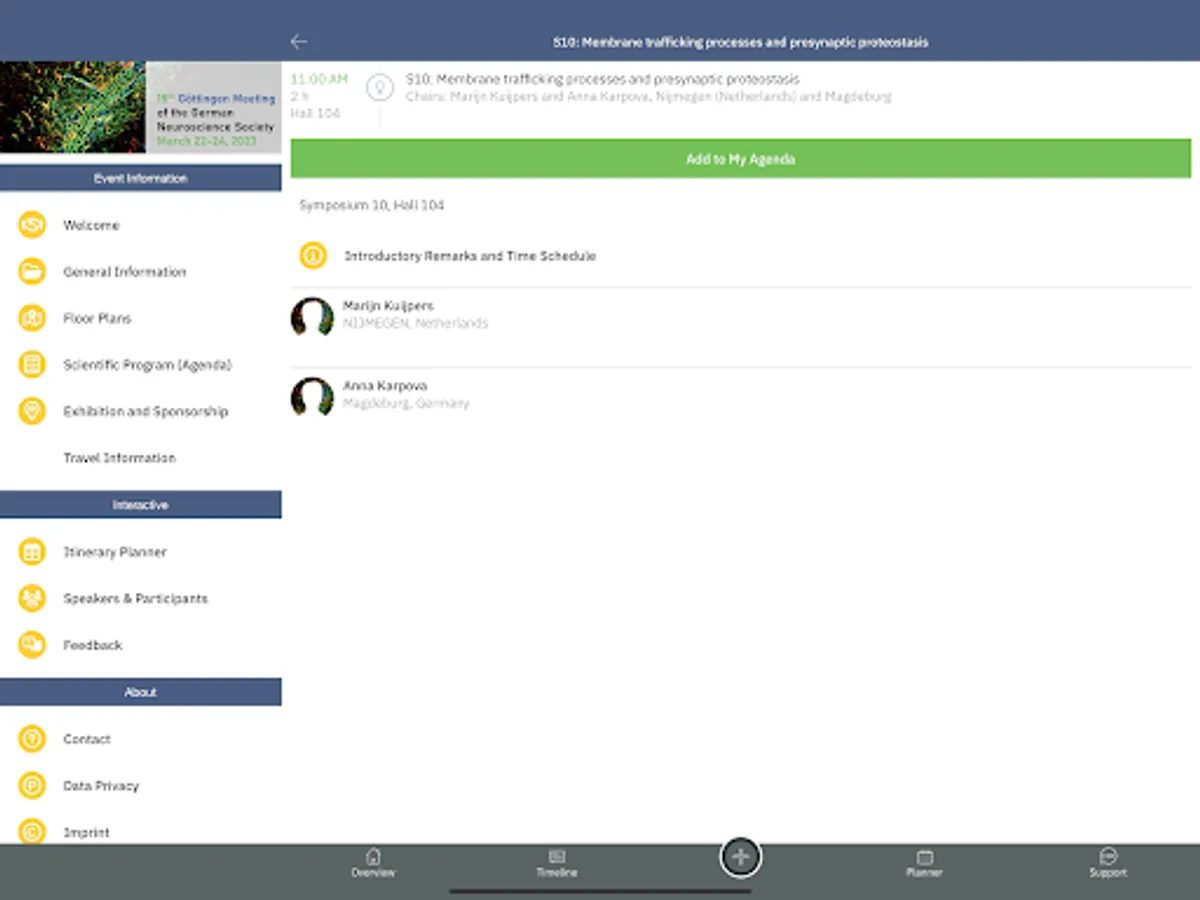
Task: Open Marijn Kuijpers avatar
Action: (x=312, y=317)
